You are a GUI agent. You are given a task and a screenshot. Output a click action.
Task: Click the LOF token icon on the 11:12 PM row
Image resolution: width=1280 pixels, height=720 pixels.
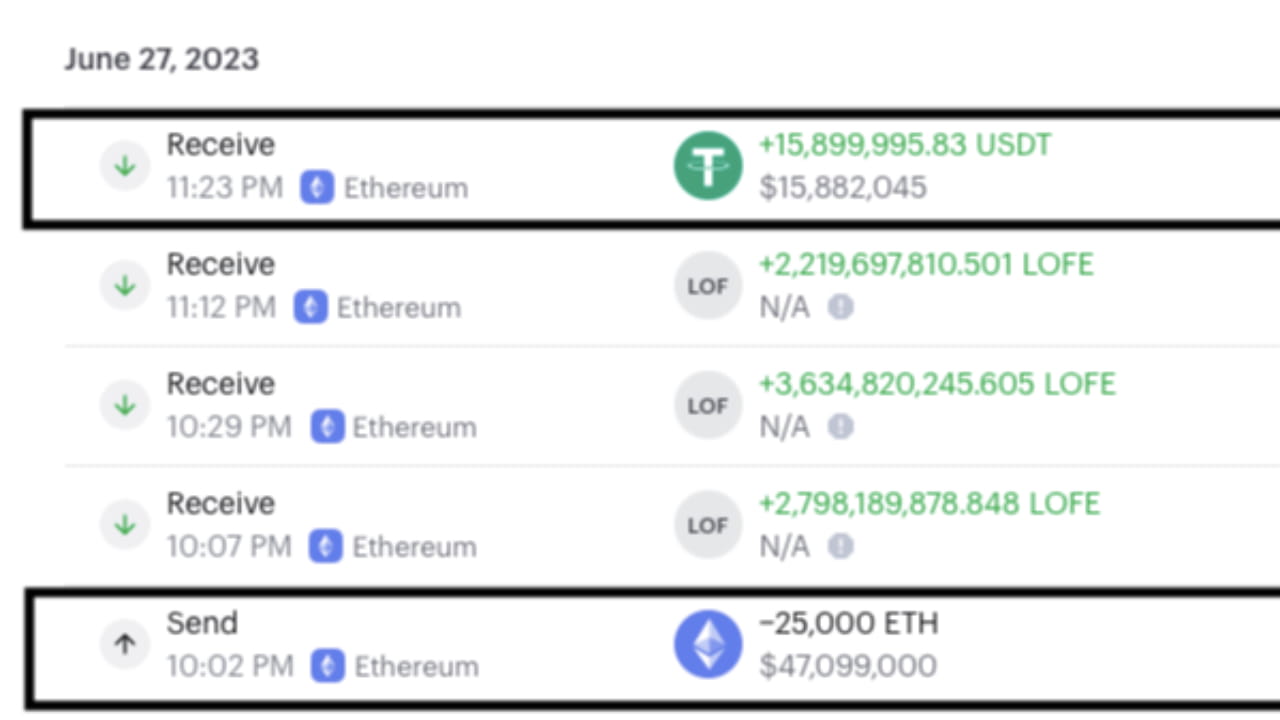click(x=708, y=286)
